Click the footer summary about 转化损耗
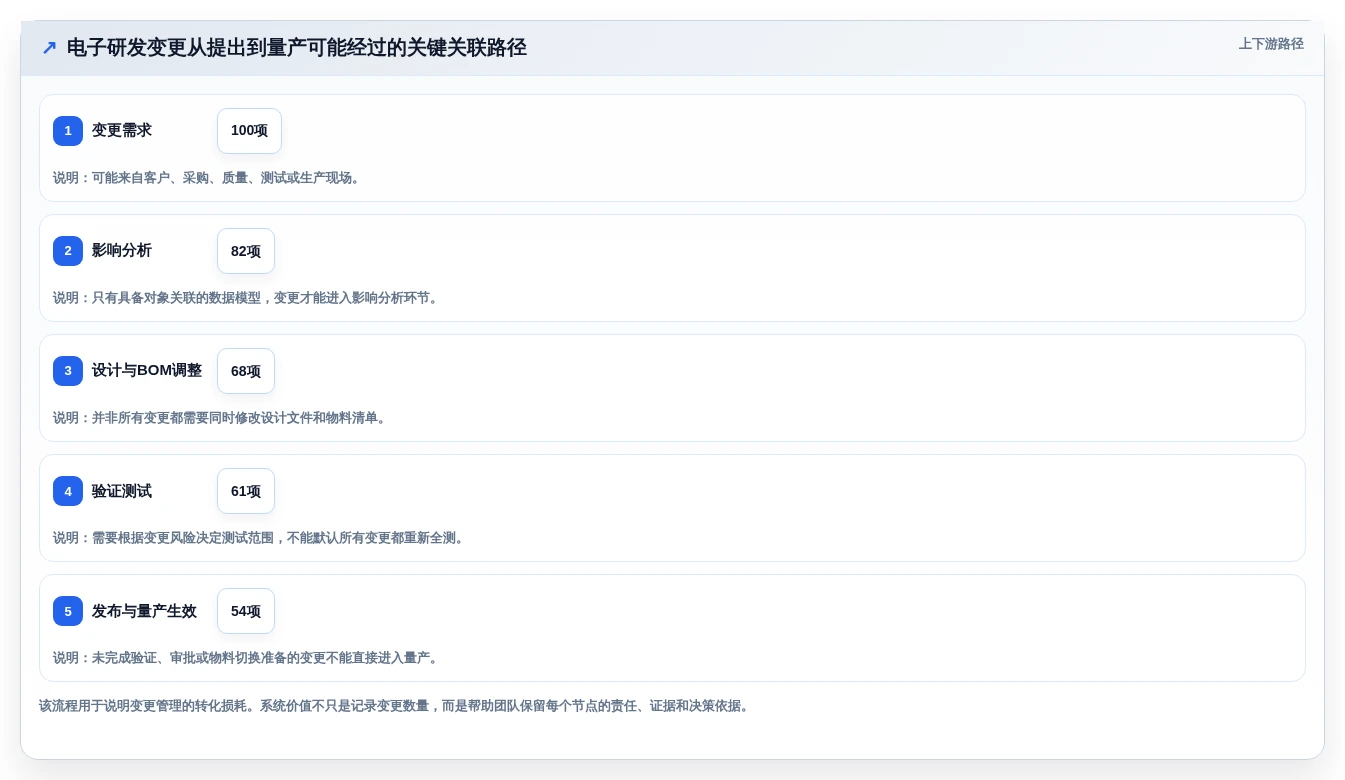Screen dimensions: 1345x780 click(x=395, y=706)
